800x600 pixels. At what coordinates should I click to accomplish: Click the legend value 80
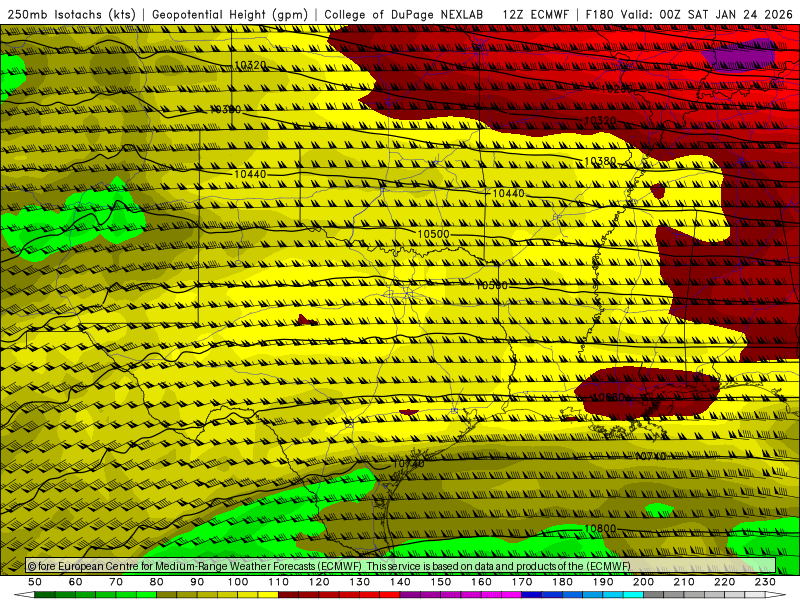click(x=157, y=582)
